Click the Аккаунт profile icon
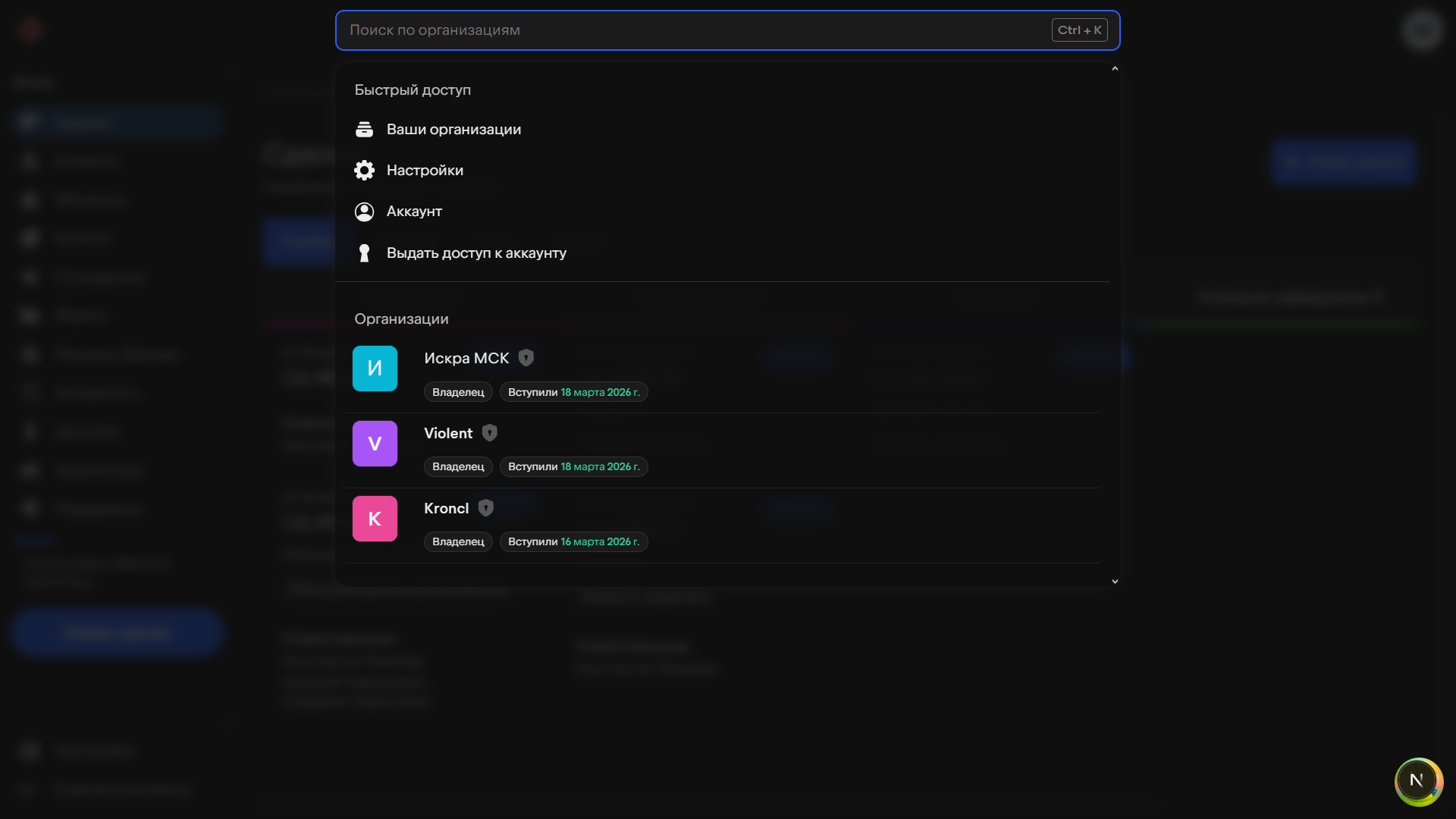Image resolution: width=1456 pixels, height=819 pixels. (364, 212)
